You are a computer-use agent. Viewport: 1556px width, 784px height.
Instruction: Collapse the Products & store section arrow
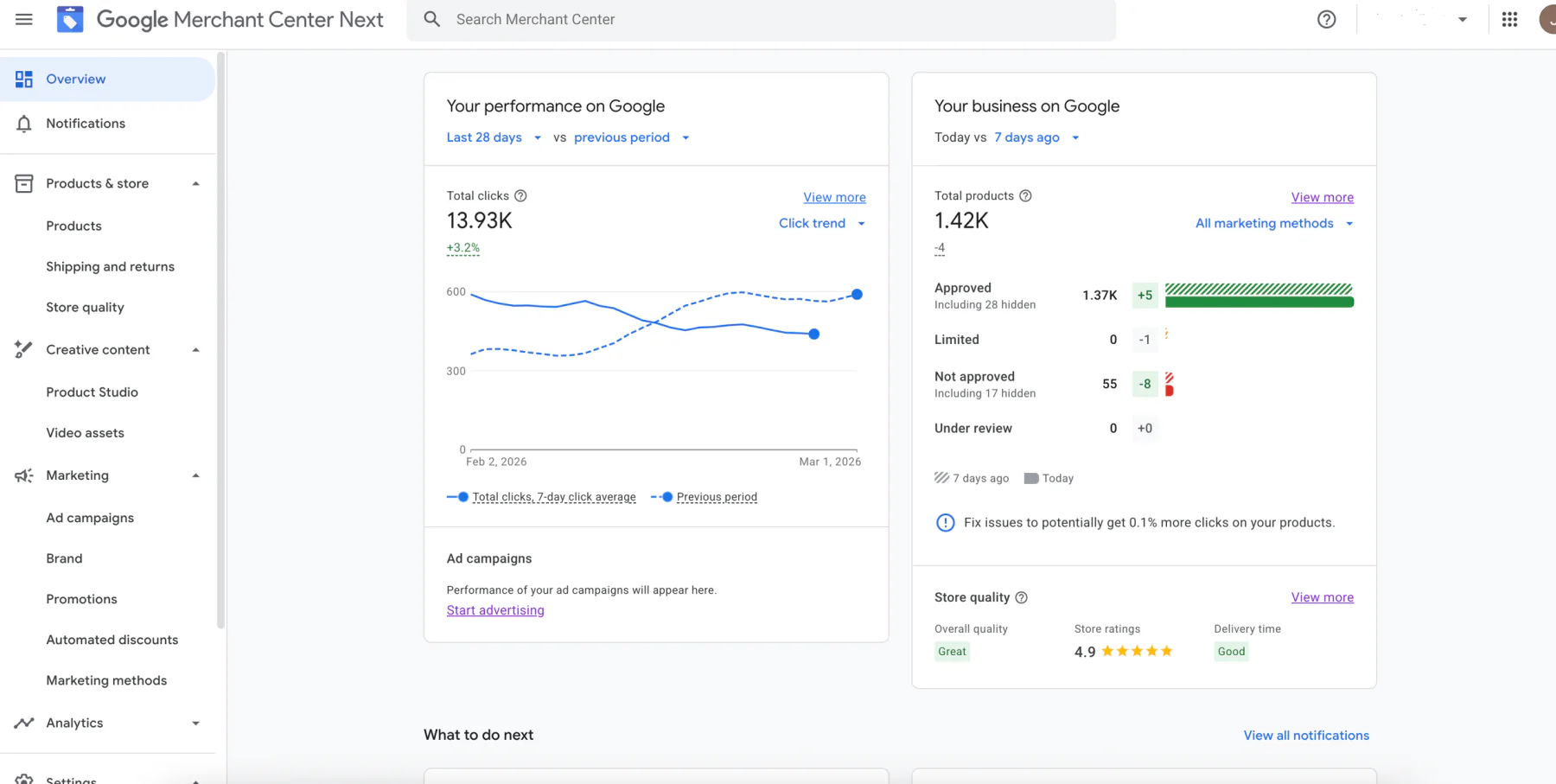click(196, 183)
